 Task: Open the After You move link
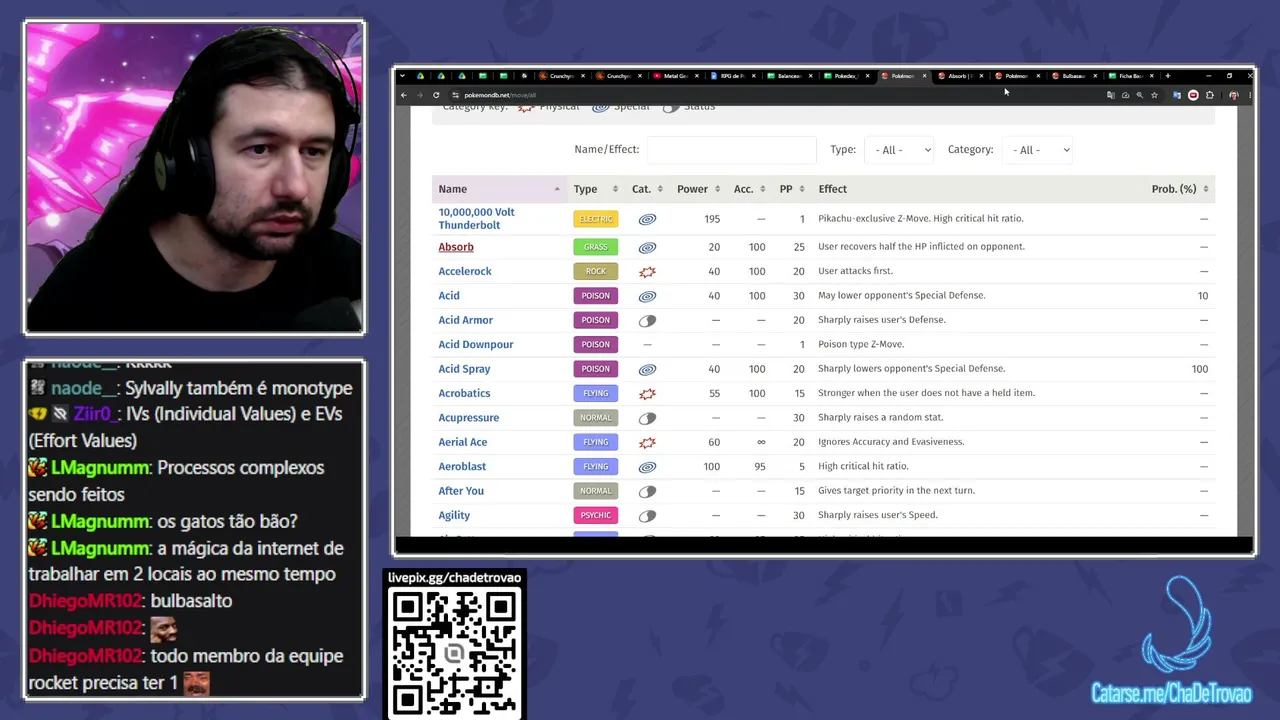461,491
